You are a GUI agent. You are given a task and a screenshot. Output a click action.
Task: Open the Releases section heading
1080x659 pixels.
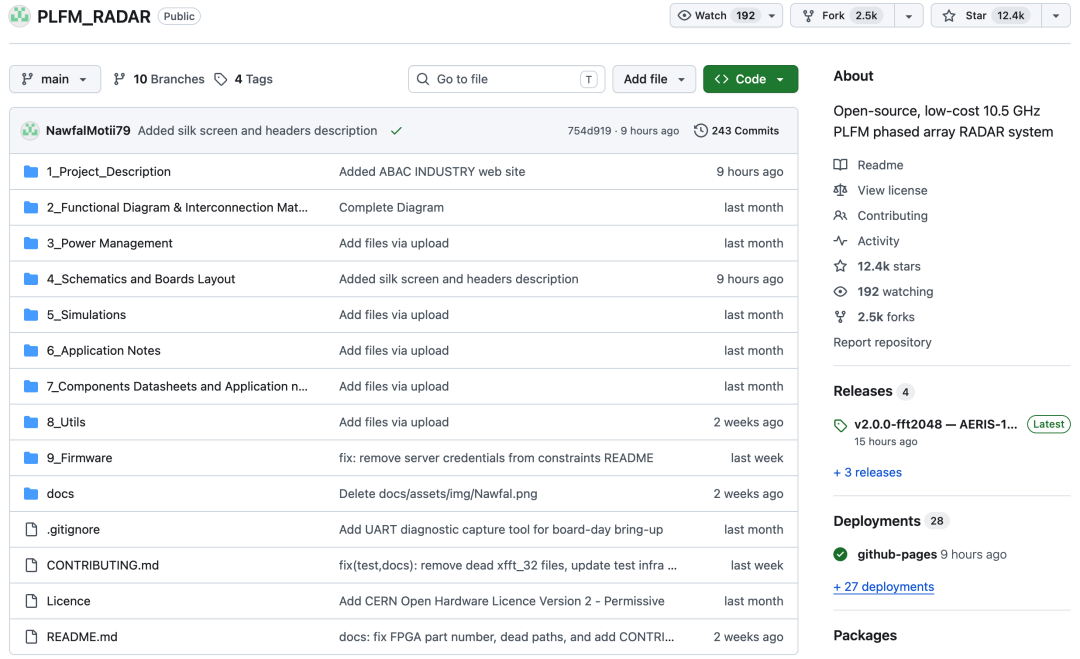tap(862, 391)
